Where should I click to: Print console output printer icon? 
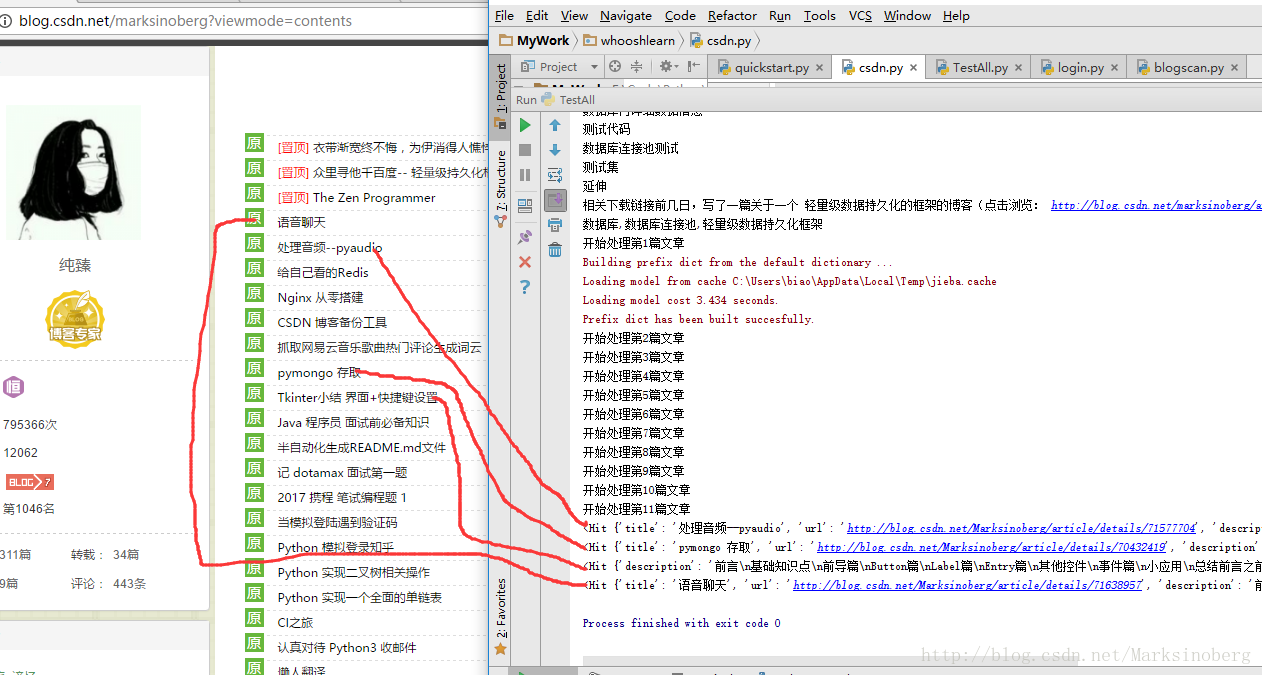click(555, 225)
